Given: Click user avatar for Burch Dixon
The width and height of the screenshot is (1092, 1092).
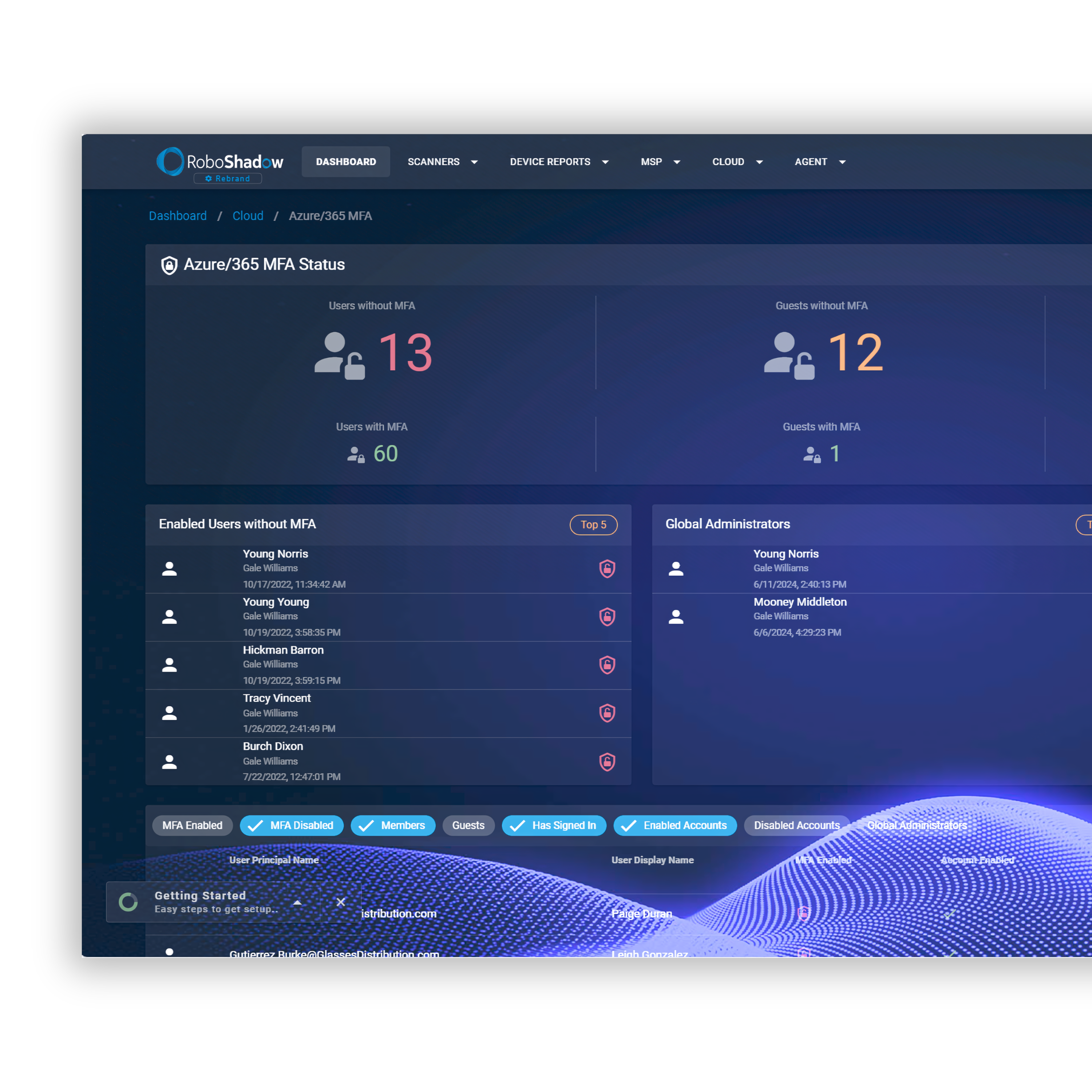Looking at the screenshot, I should pyautogui.click(x=170, y=763).
